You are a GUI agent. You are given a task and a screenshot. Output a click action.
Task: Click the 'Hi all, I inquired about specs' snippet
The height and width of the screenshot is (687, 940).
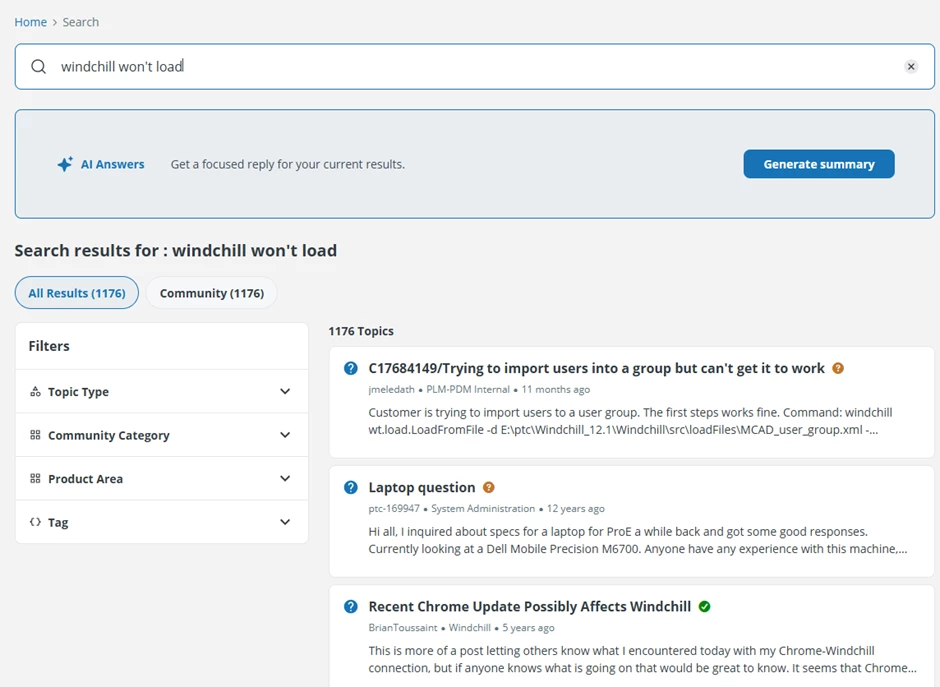click(638, 540)
